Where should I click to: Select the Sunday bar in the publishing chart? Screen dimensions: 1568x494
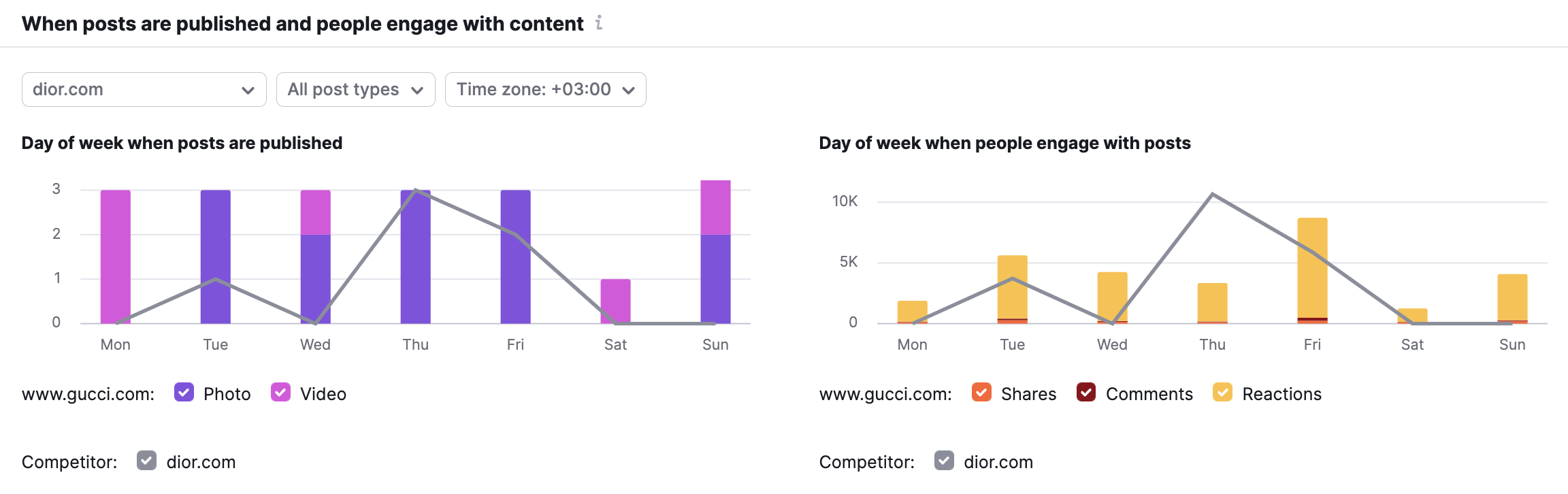tap(715, 259)
